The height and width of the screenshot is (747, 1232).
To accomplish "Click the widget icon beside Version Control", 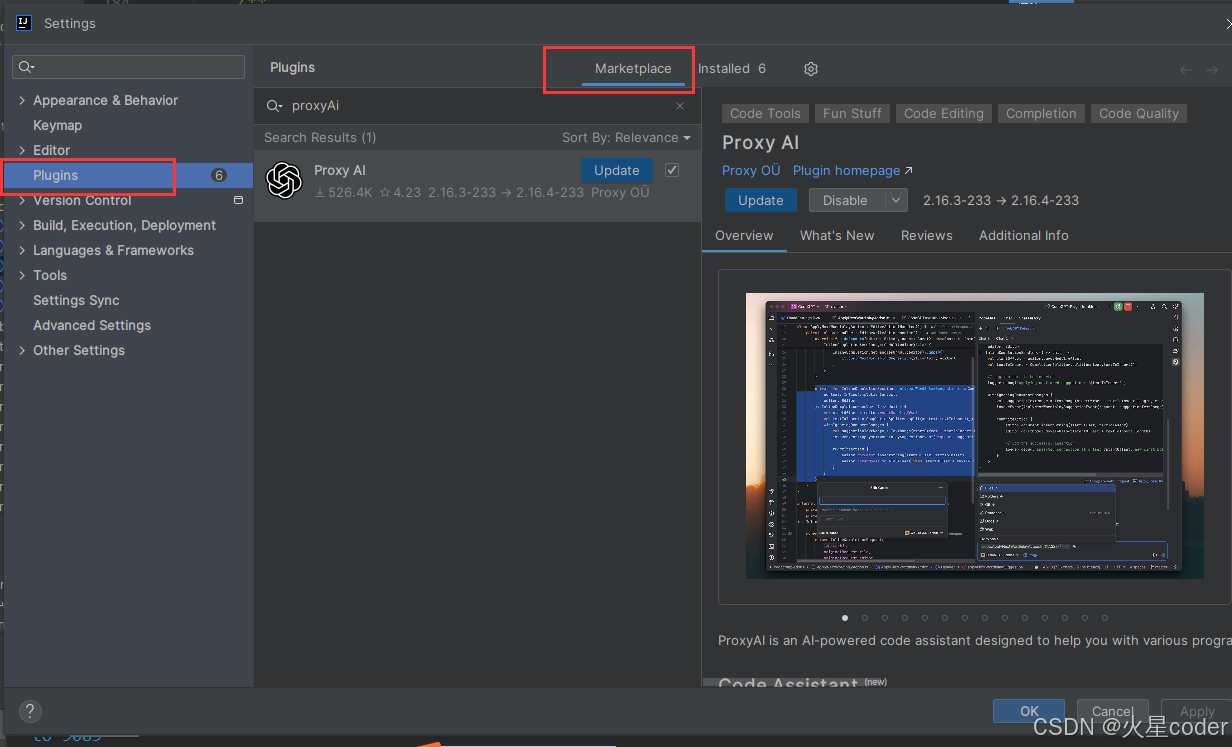I will (237, 200).
